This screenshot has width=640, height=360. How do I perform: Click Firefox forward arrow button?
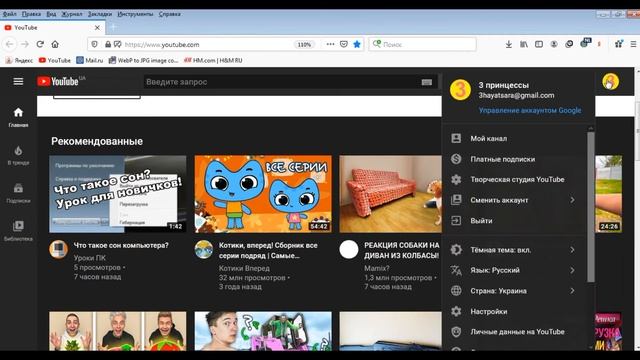click(x=25, y=44)
